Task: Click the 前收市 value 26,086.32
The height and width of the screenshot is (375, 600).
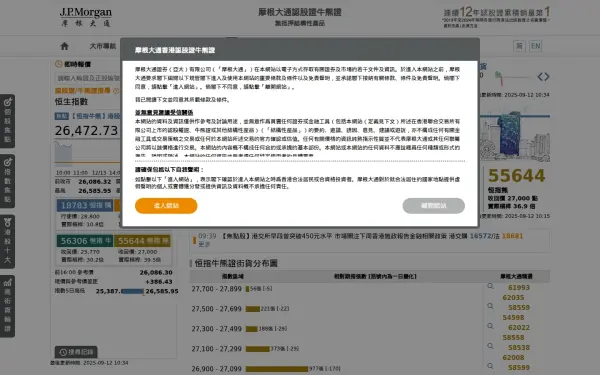Action: coord(95,182)
